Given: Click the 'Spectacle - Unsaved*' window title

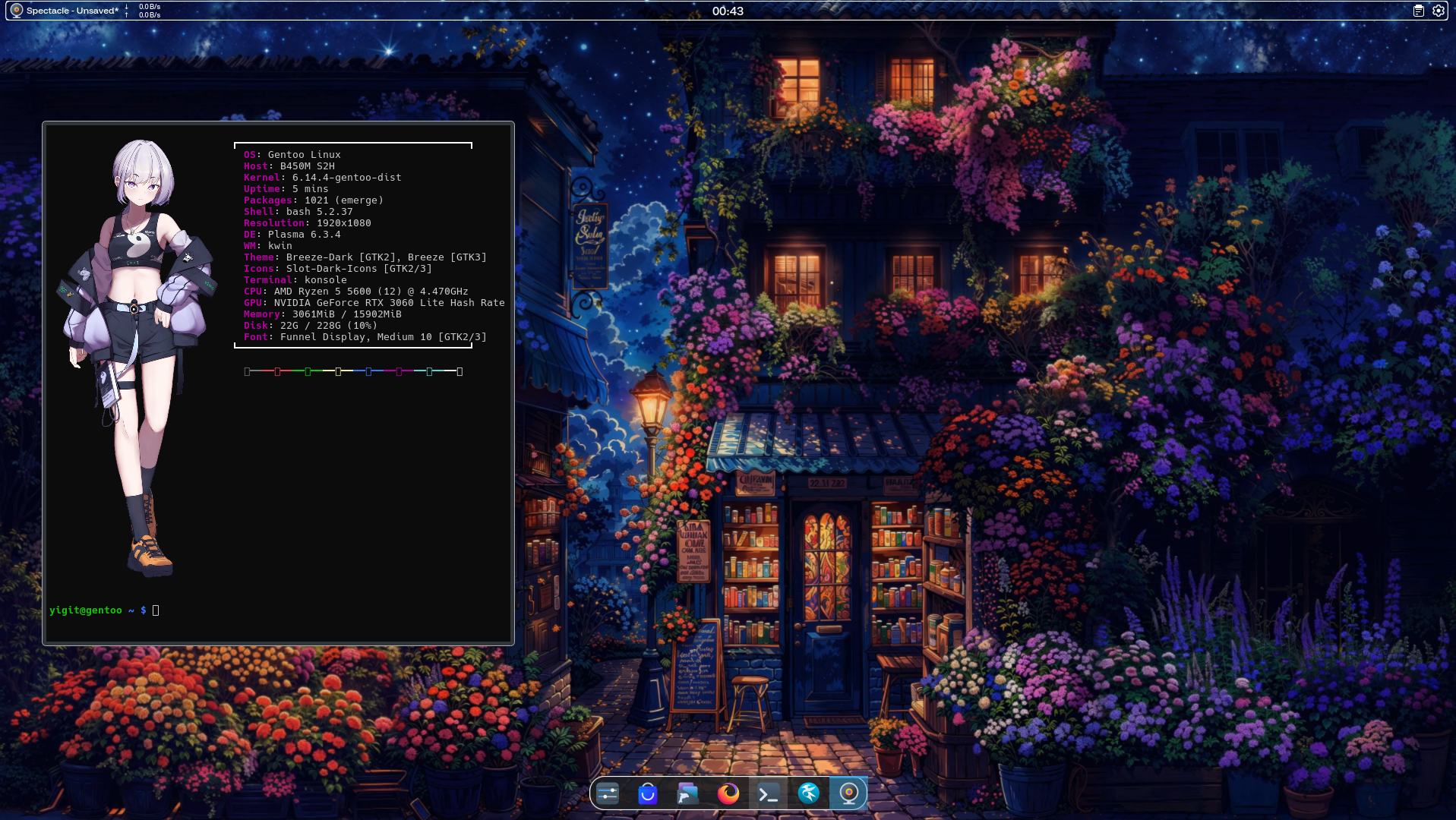Looking at the screenshot, I should [72, 11].
